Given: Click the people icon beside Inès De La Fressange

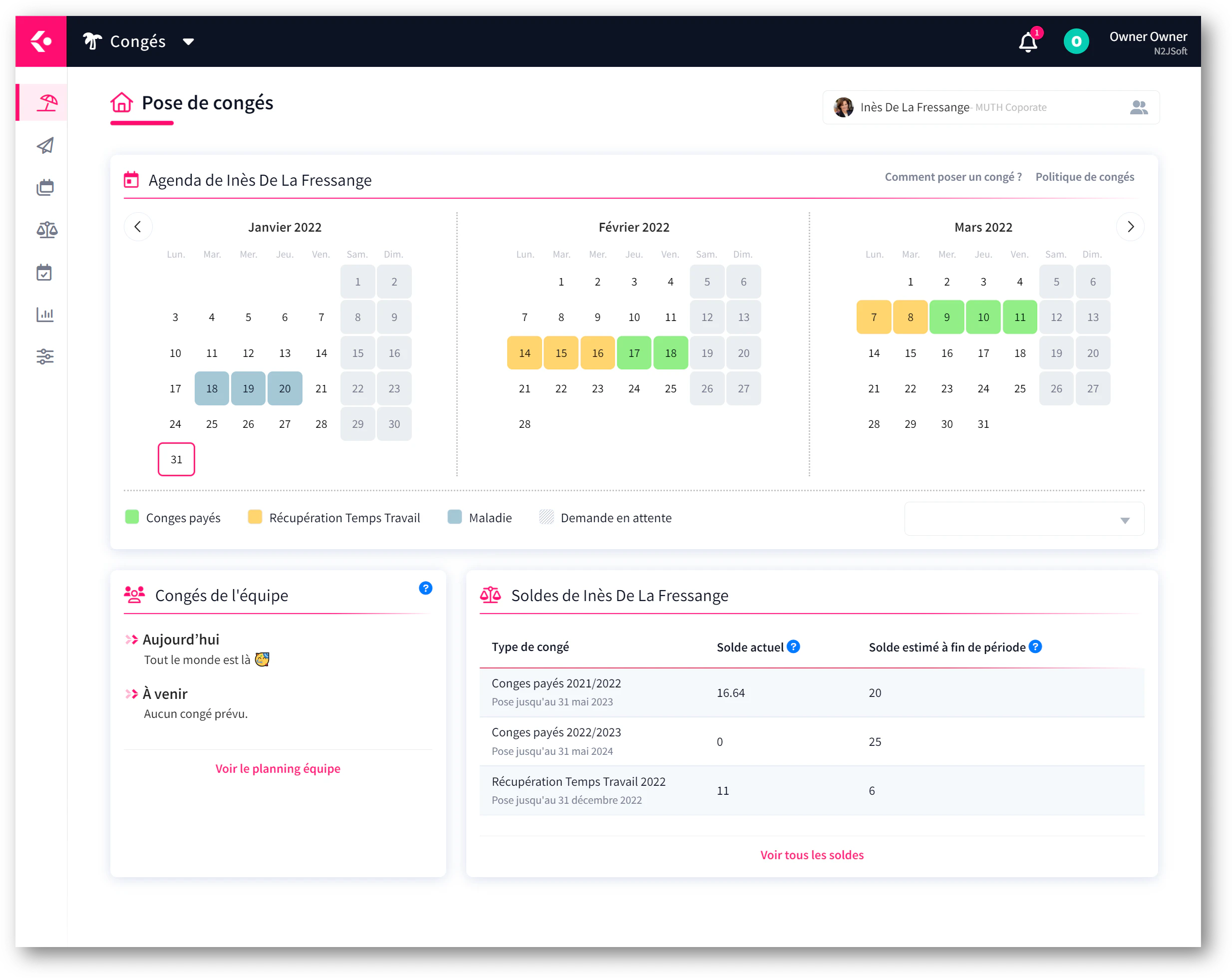Looking at the screenshot, I should [x=1139, y=107].
